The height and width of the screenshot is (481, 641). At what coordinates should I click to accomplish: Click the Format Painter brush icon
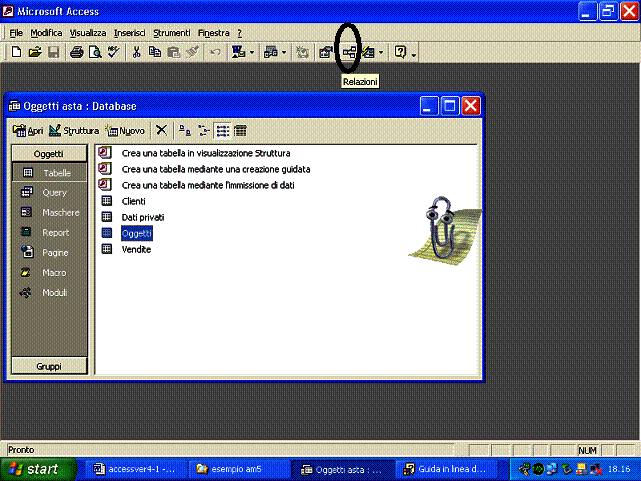pos(192,52)
